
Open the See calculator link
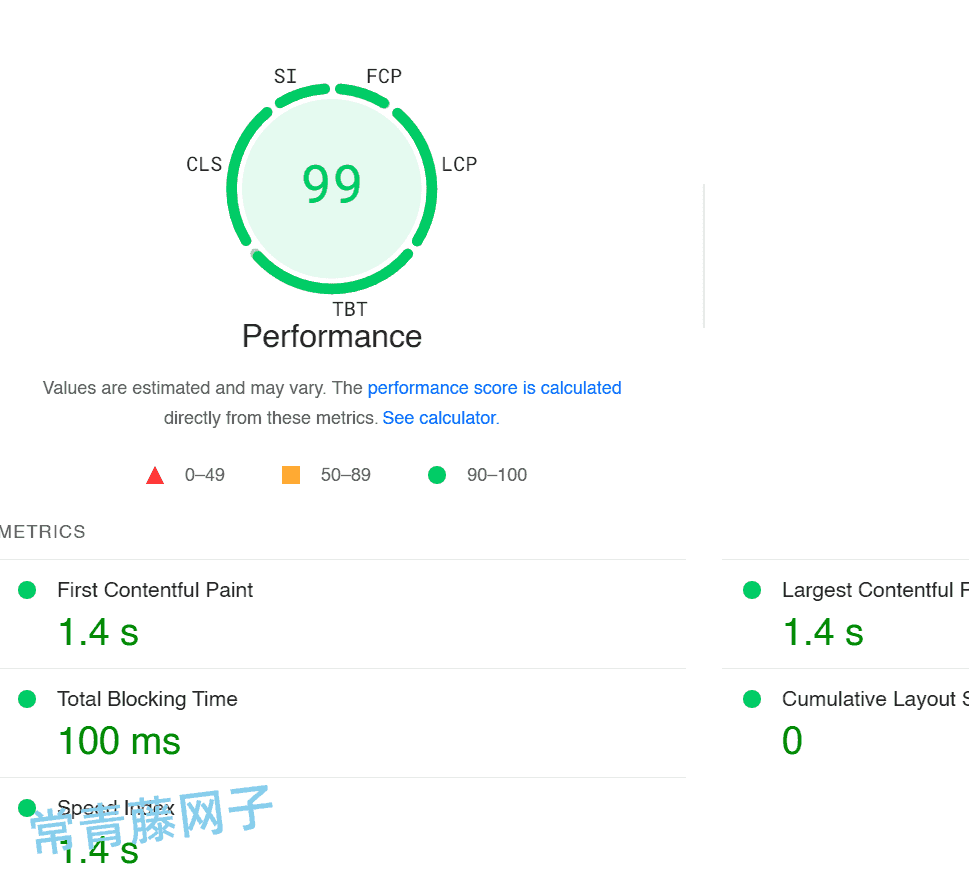pyautogui.click(x=439, y=418)
